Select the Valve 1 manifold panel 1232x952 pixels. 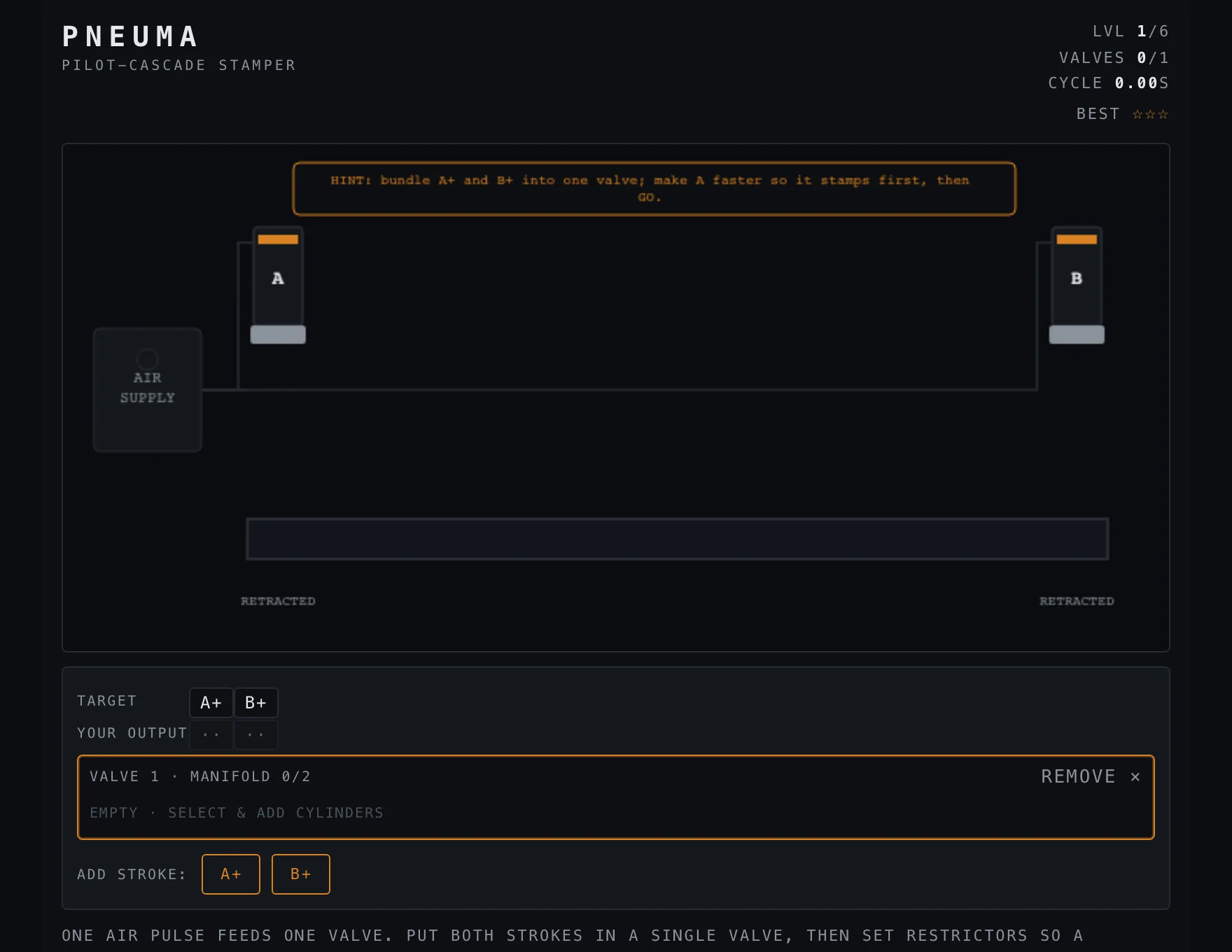tap(615, 797)
